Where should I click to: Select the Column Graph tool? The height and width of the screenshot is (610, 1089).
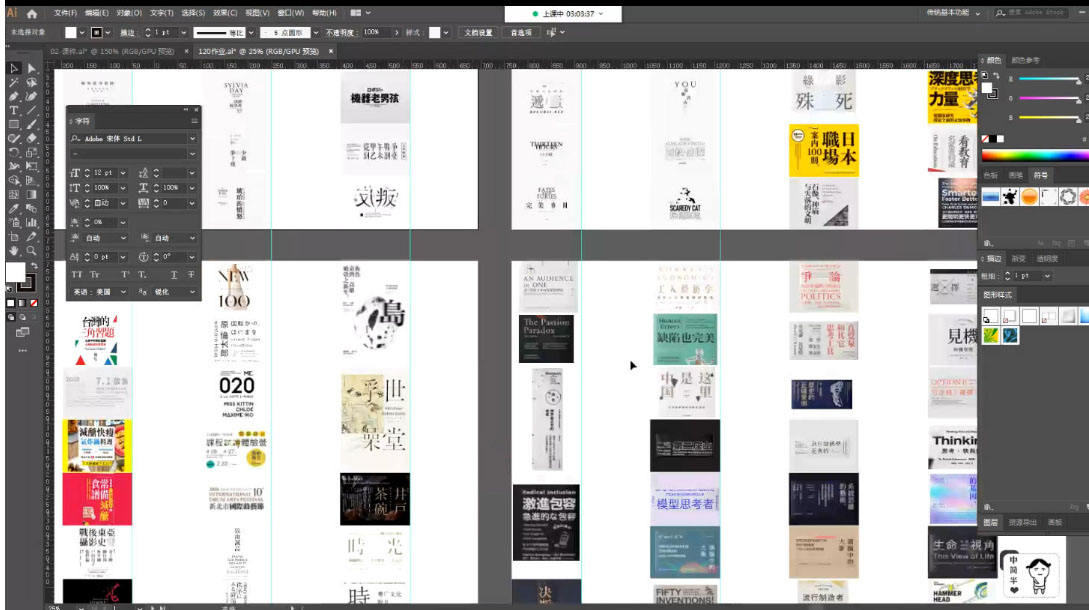click(x=31, y=223)
